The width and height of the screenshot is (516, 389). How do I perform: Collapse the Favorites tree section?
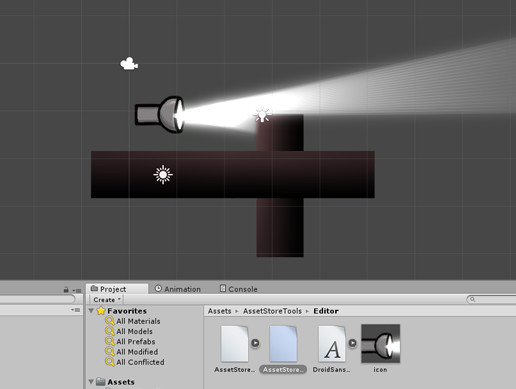(91, 311)
